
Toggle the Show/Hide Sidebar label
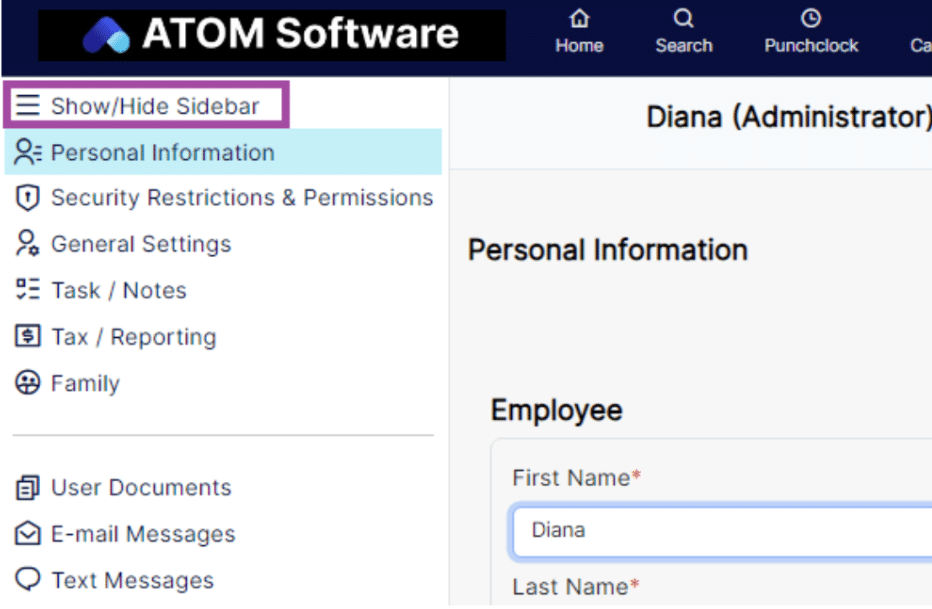155,106
